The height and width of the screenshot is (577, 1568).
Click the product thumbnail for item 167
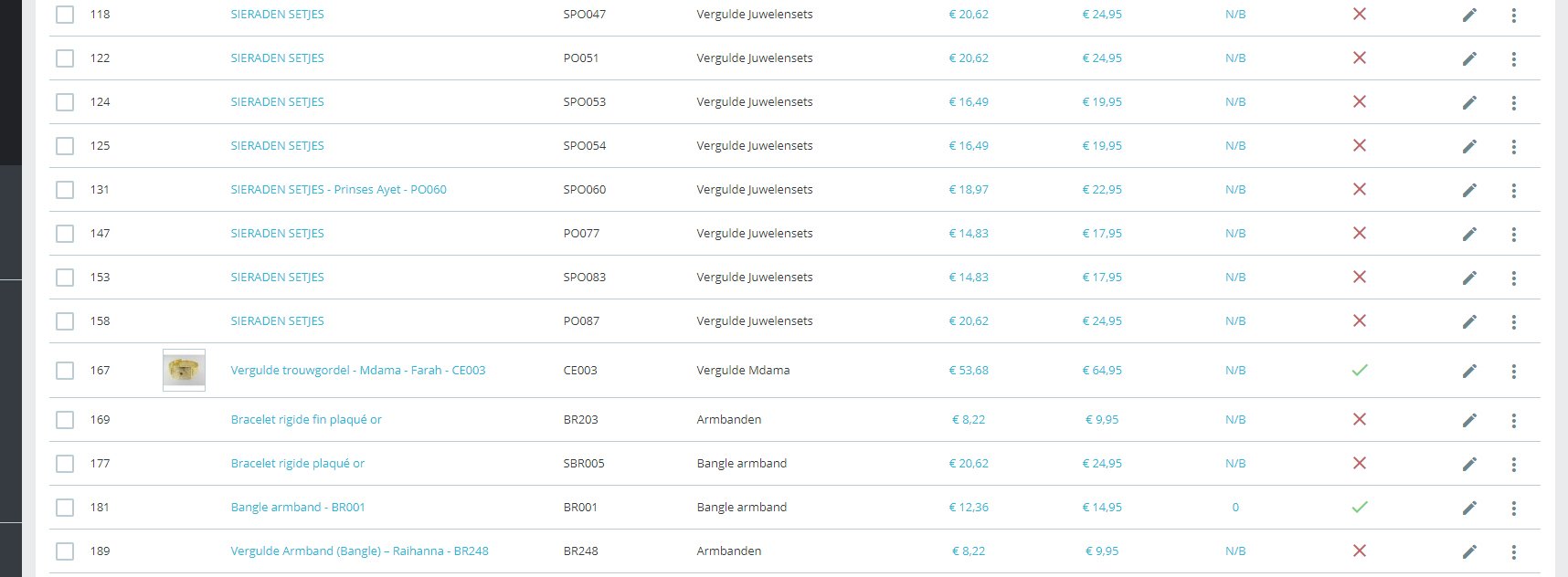(184, 370)
